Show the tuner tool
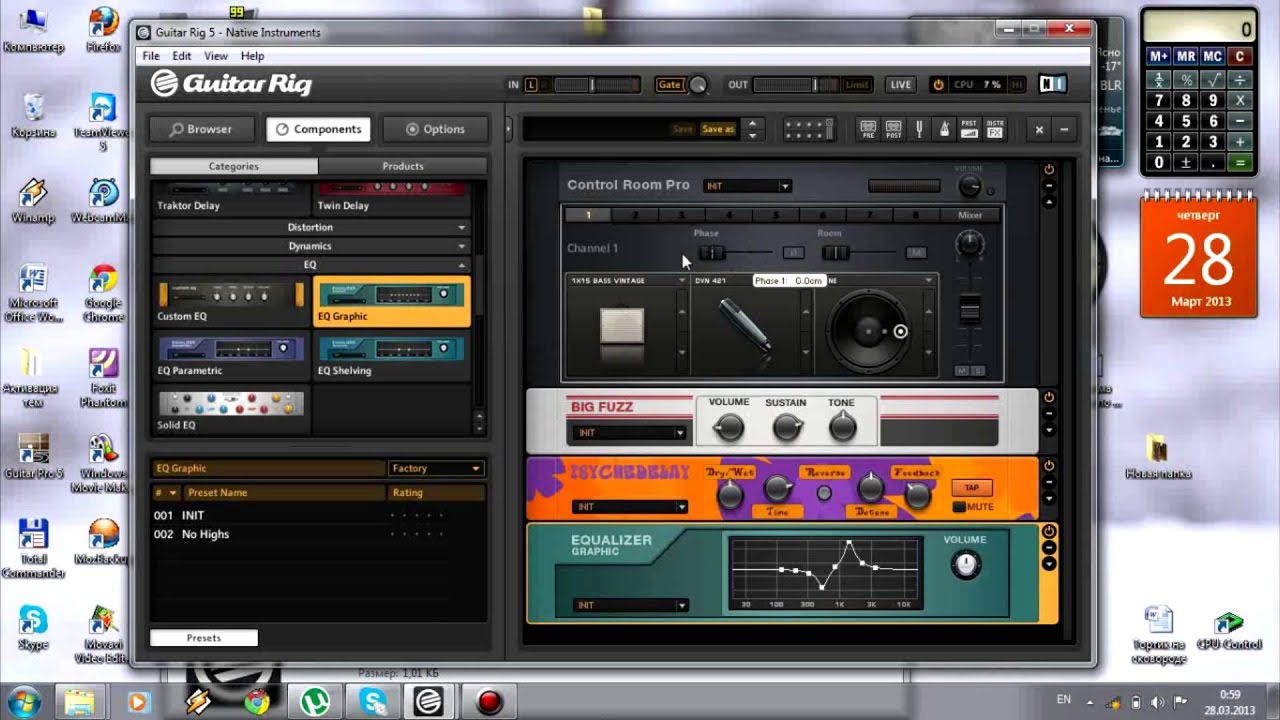 [919, 129]
